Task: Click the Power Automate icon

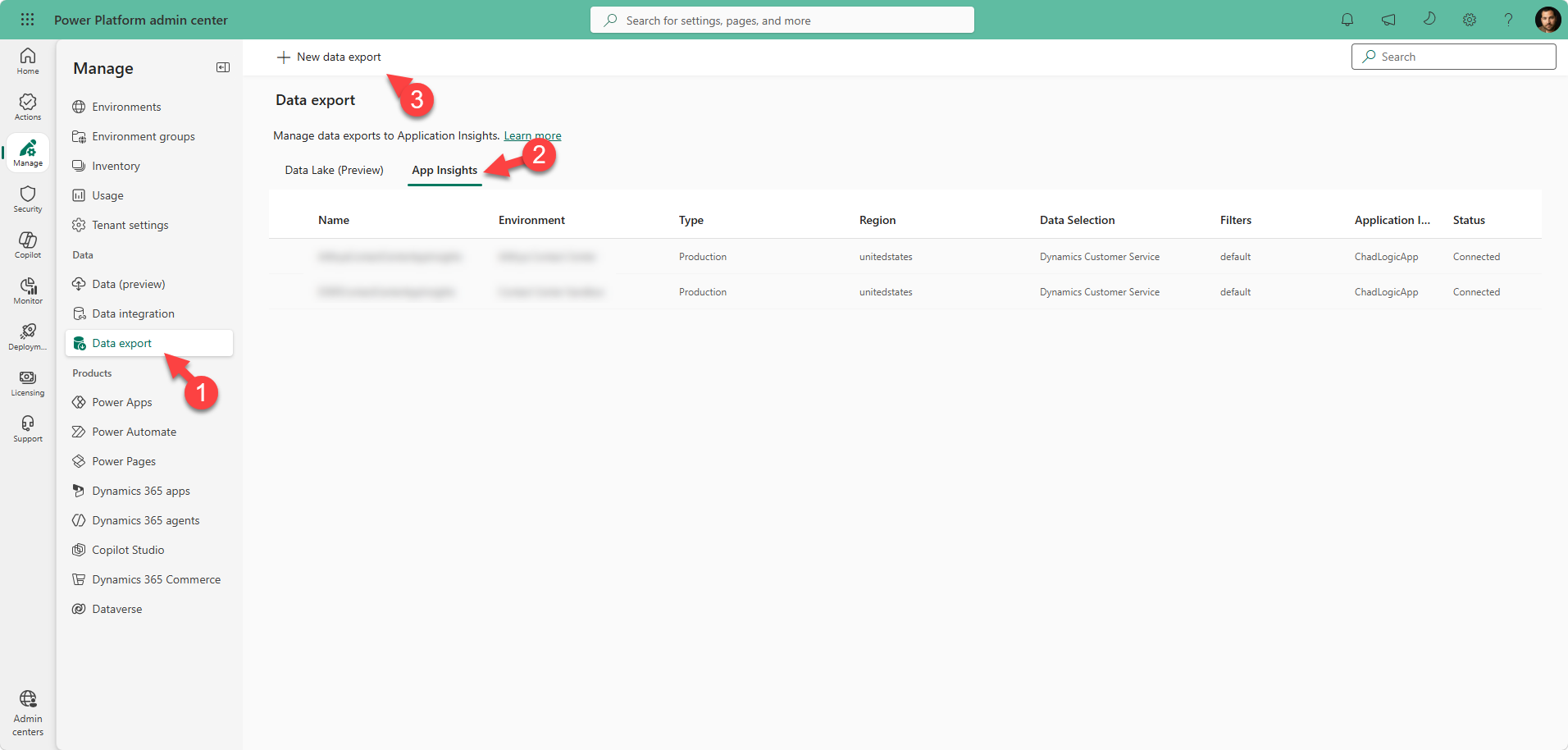Action: pyautogui.click(x=79, y=432)
